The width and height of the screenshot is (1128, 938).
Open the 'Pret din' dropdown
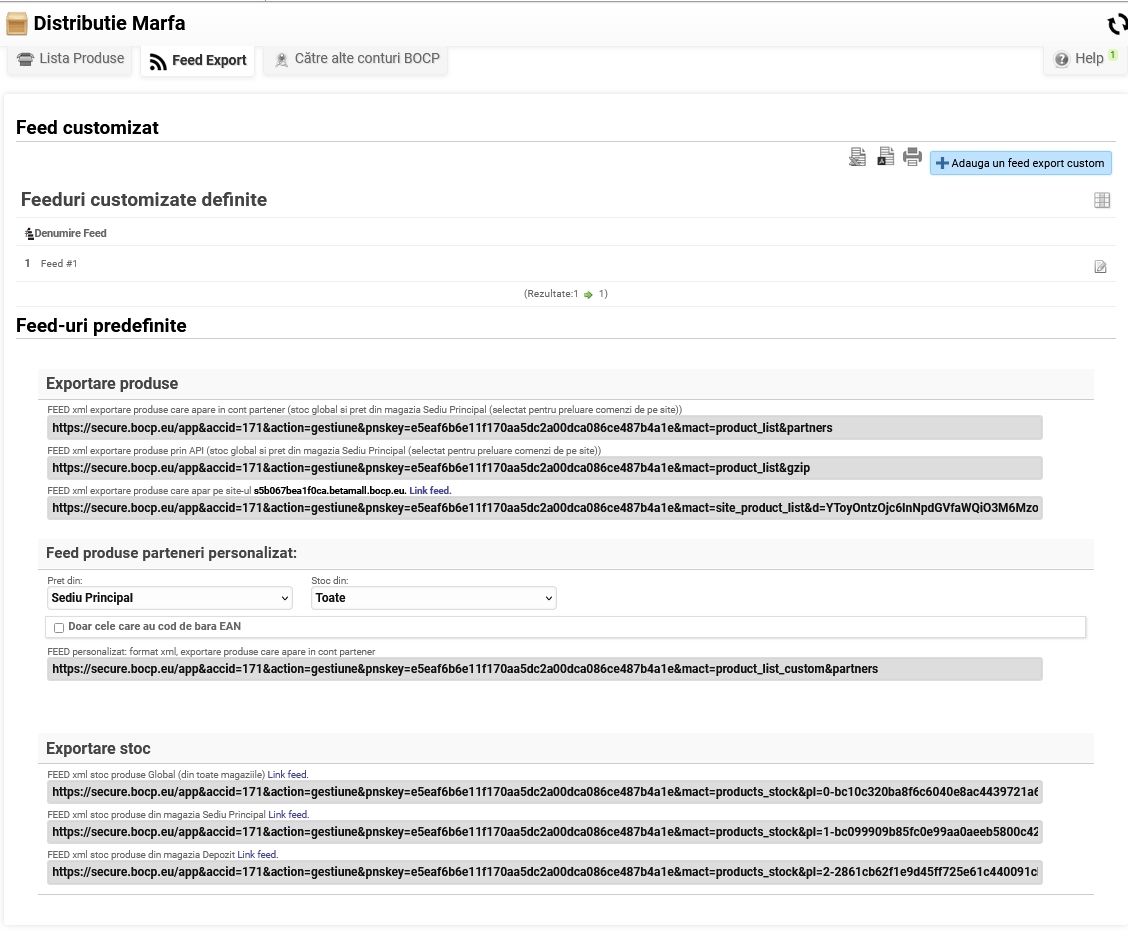click(x=170, y=598)
